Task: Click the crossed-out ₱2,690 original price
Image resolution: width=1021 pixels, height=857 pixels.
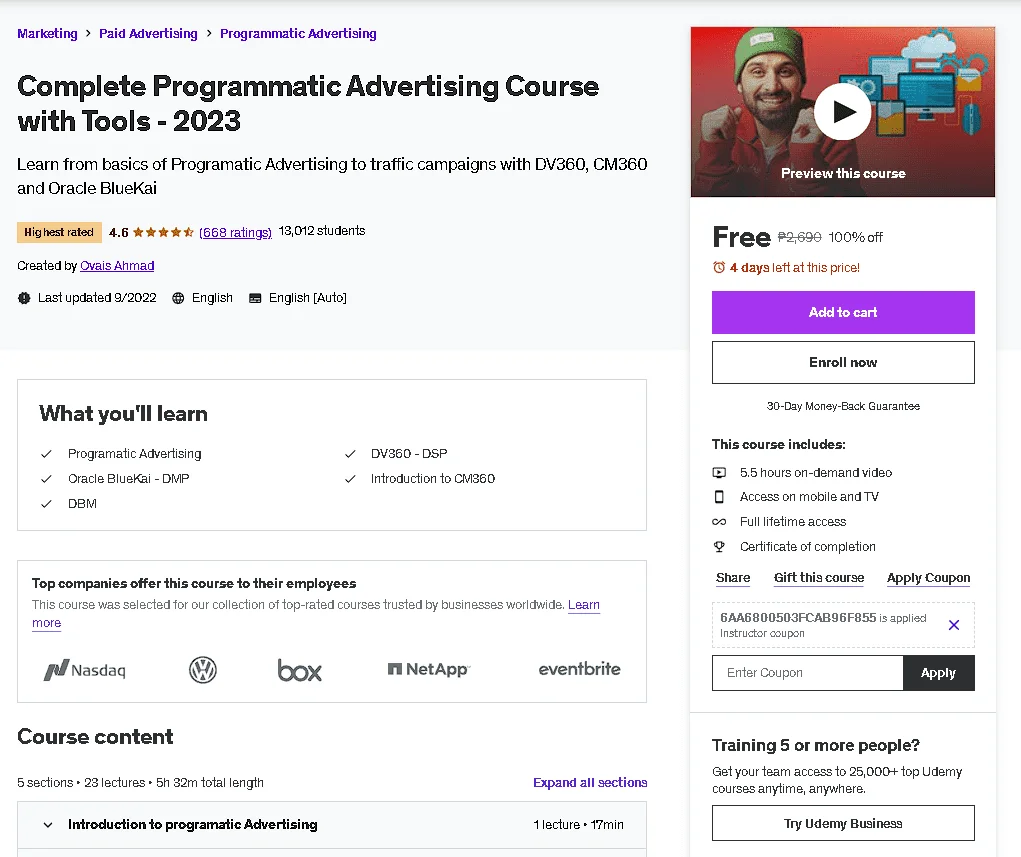Action: 800,238
